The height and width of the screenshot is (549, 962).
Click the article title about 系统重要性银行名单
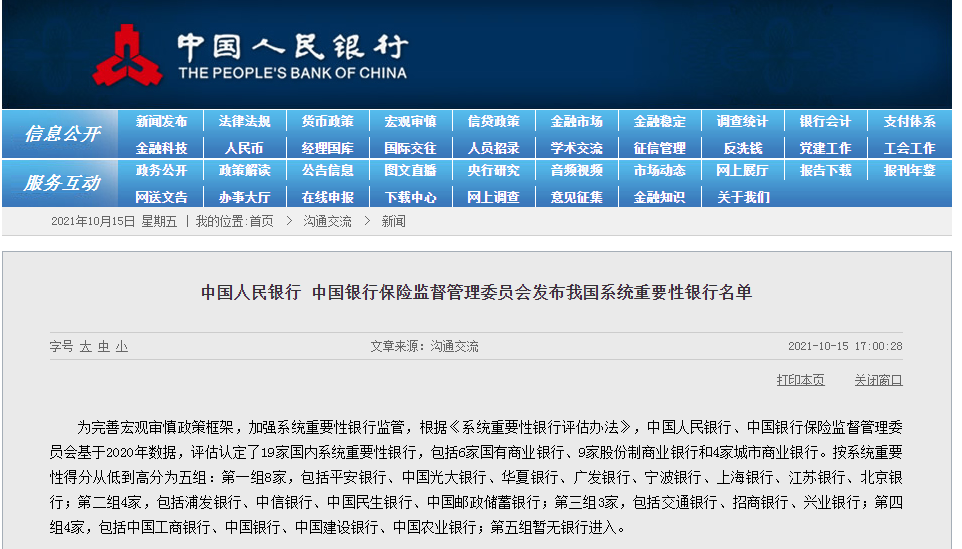(476, 292)
